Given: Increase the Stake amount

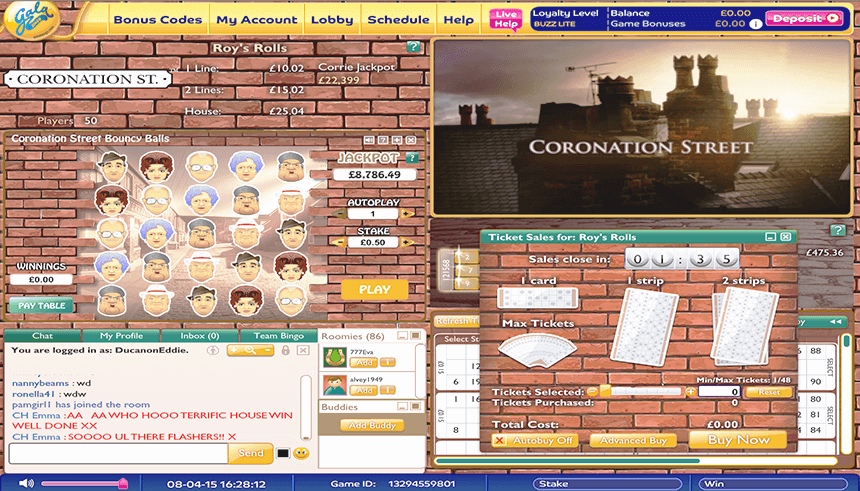Looking at the screenshot, I should point(406,242).
